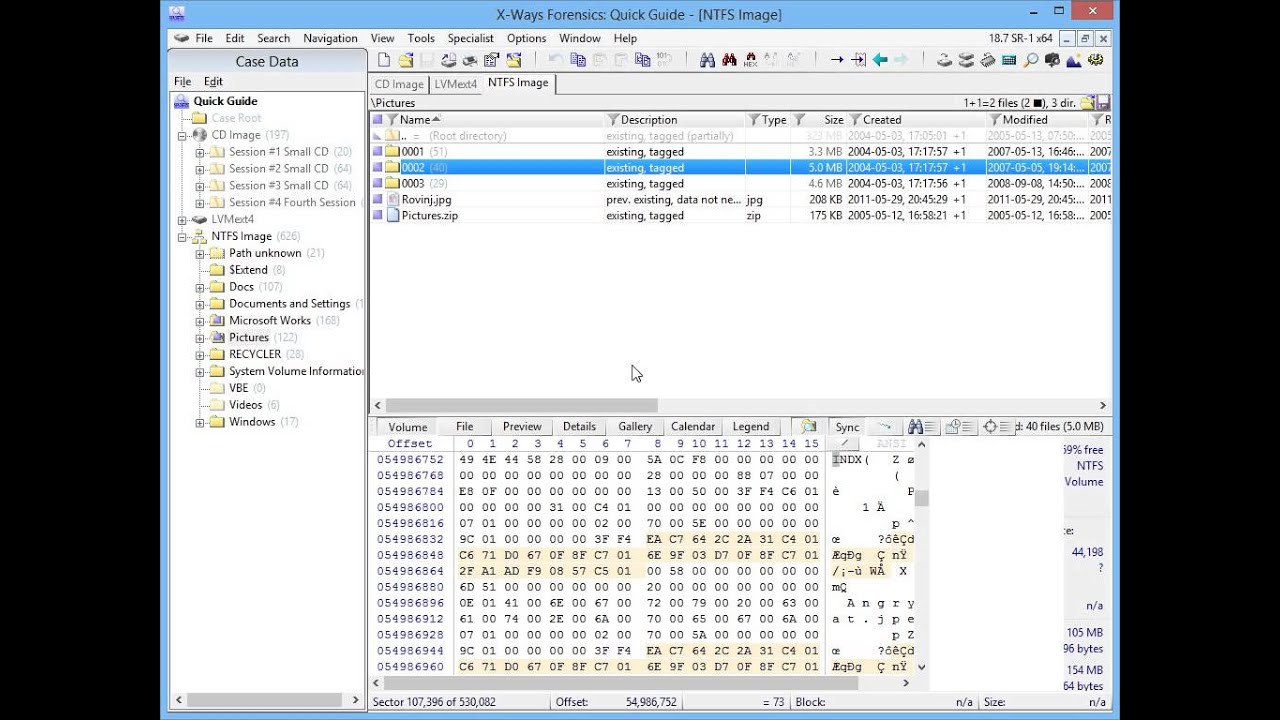
Task: Click the red binoculars Find icon
Action: click(729, 60)
